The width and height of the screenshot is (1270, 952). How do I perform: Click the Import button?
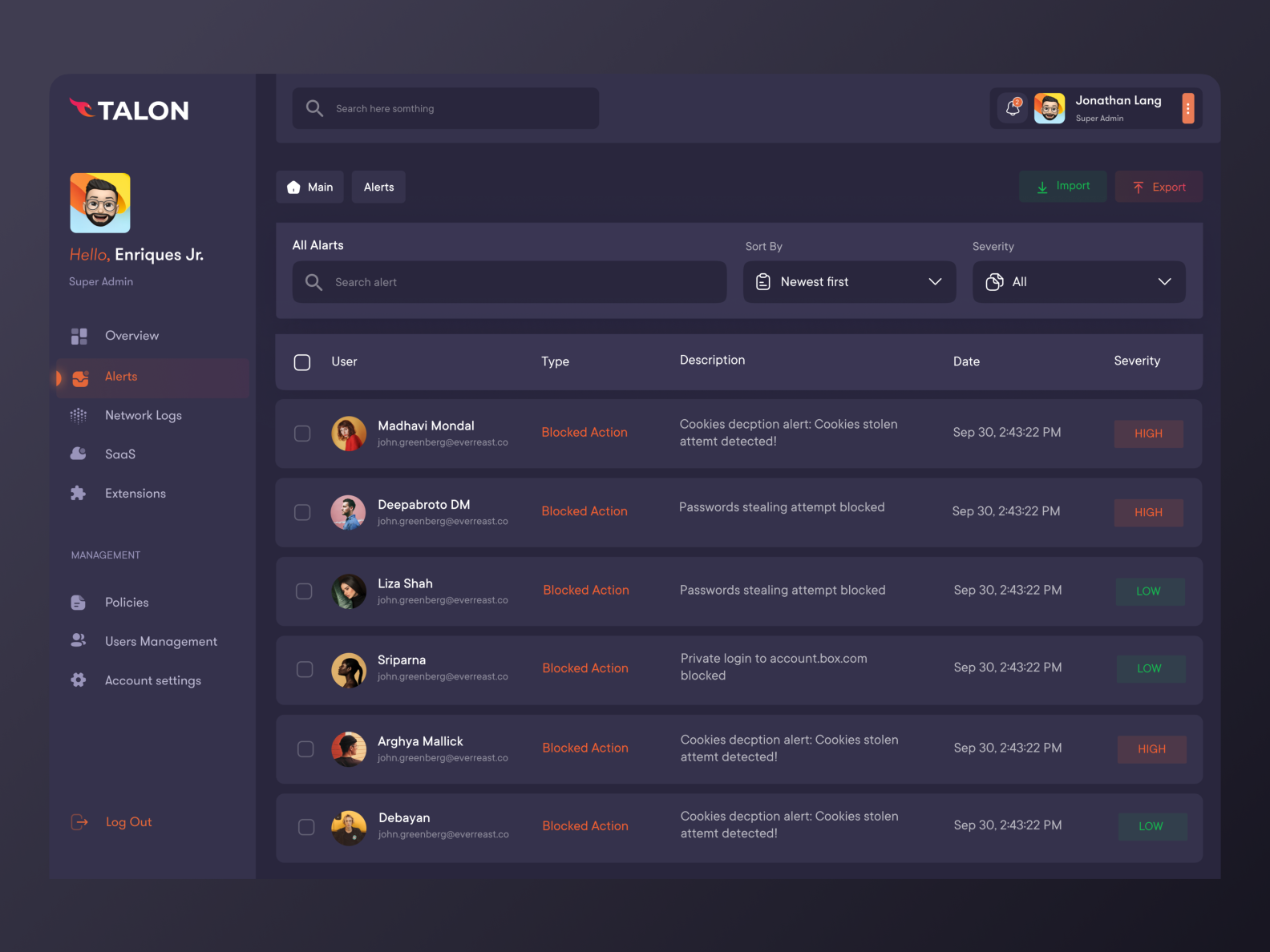coord(1063,186)
